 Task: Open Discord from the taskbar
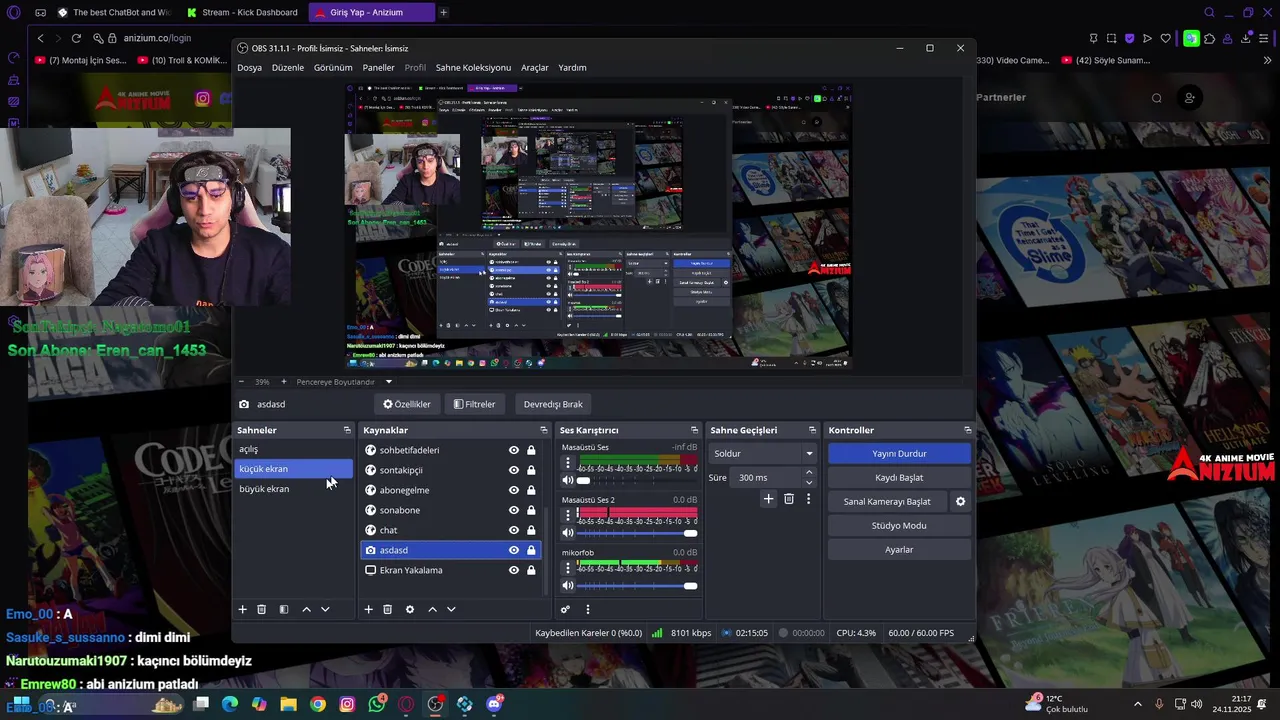coord(494,704)
